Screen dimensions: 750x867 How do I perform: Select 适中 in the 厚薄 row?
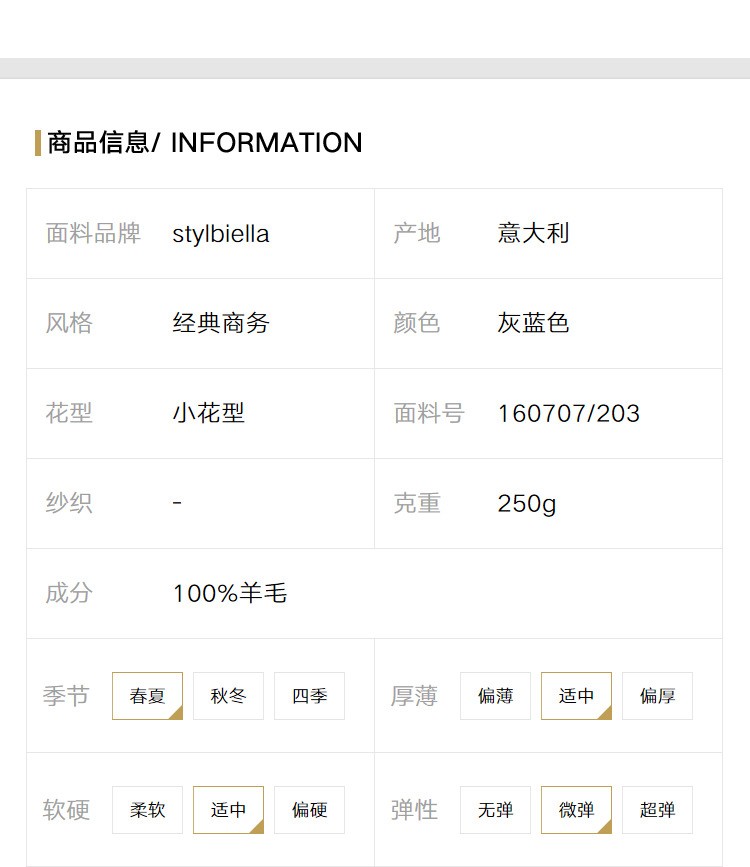[x=576, y=696]
